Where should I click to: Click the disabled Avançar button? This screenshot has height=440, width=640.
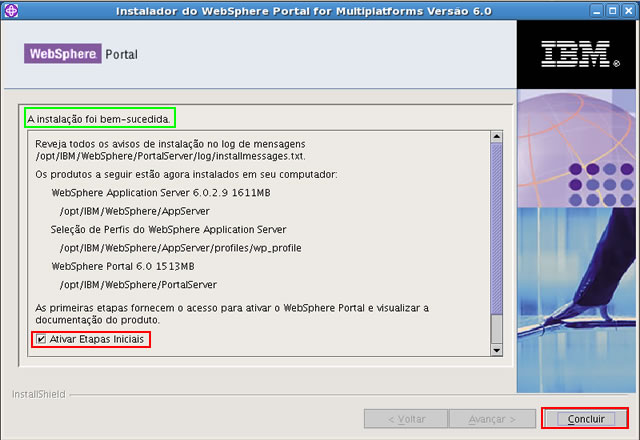[x=492, y=419]
